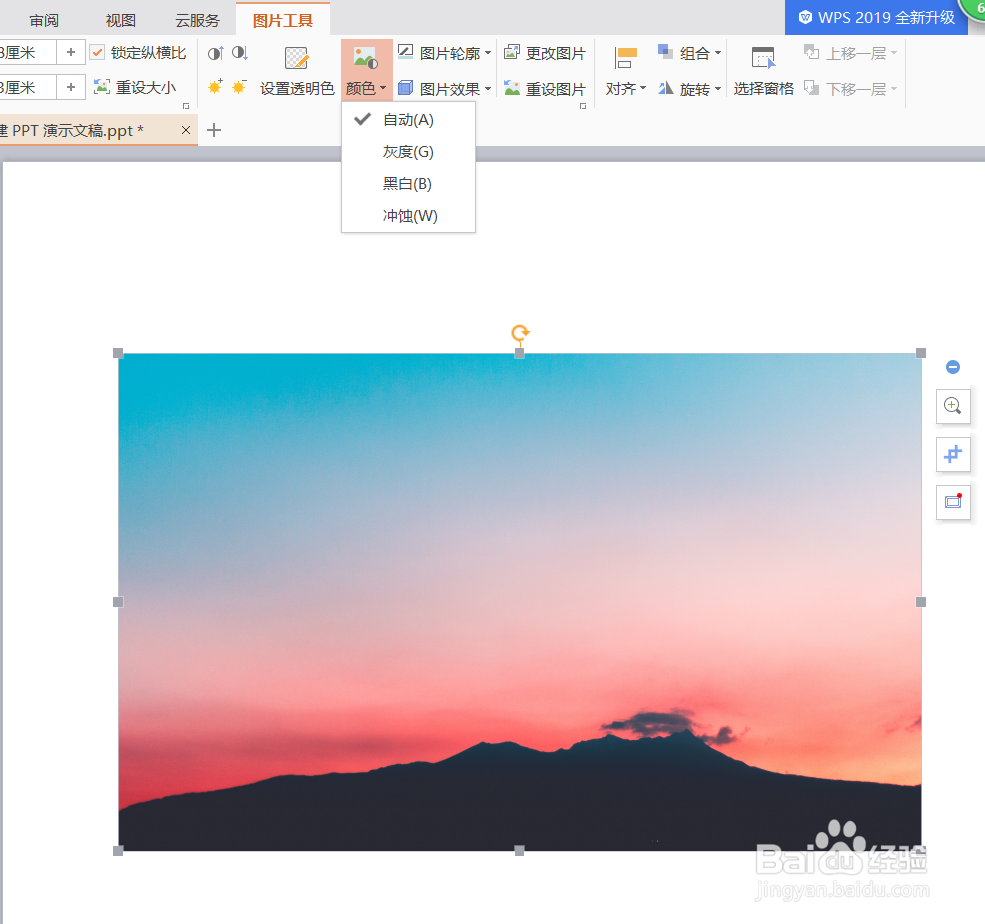Open the 下移一层 send backward dropdown
Viewport: 985px width, 924px height.
point(851,89)
